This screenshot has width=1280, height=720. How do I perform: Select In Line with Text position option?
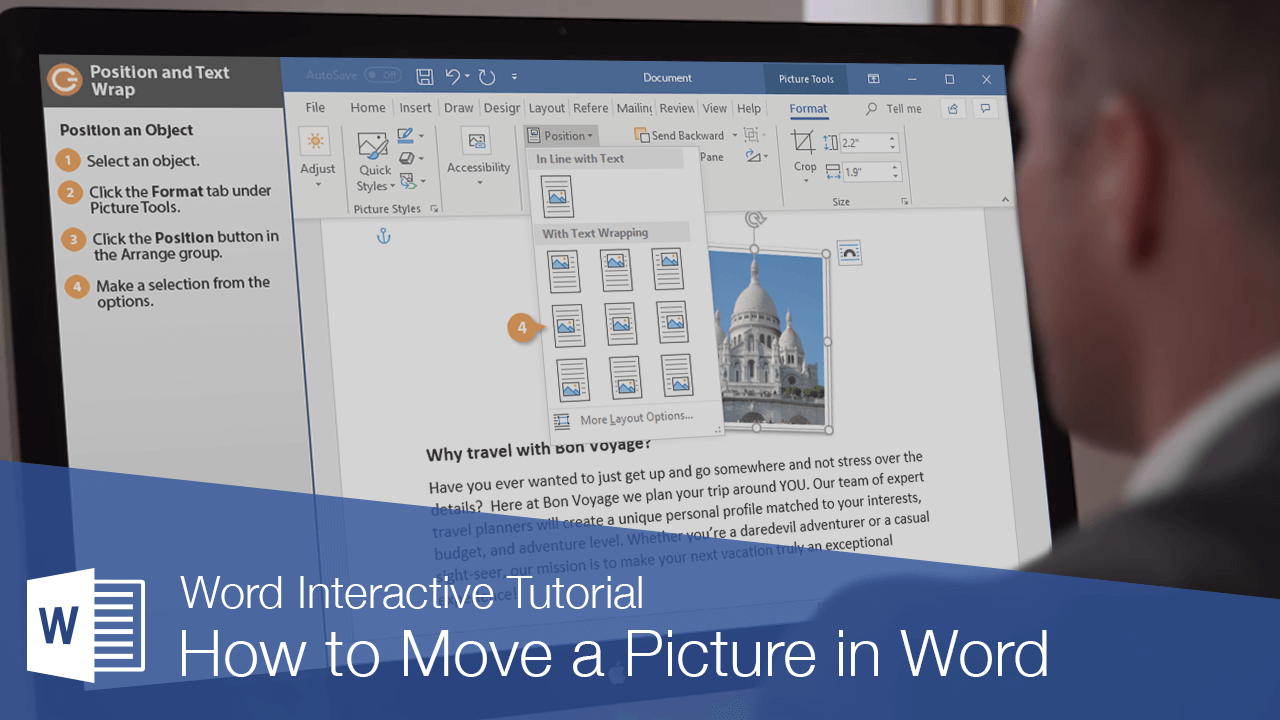(557, 195)
